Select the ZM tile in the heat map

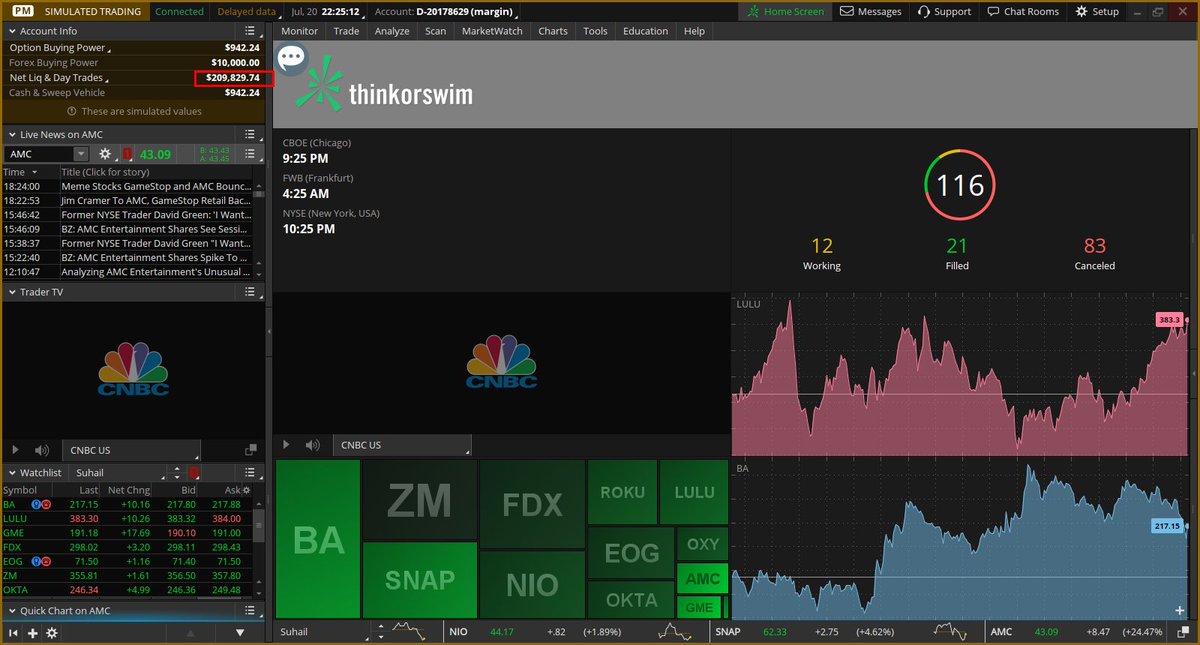(x=420, y=500)
